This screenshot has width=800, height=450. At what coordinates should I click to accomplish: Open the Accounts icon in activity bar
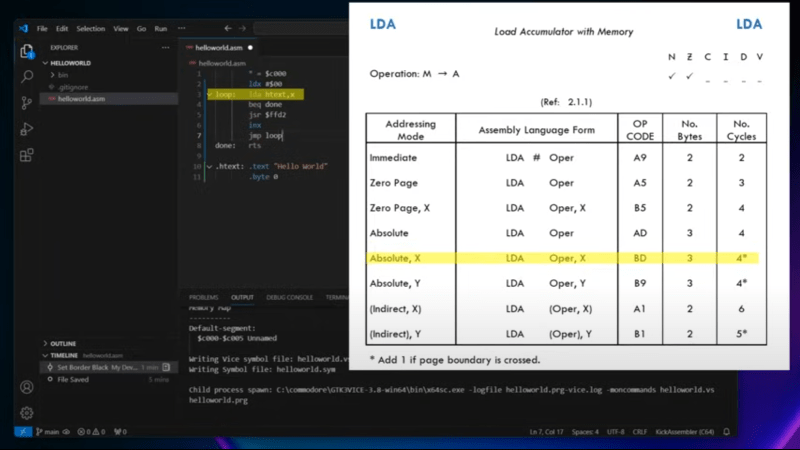coord(27,387)
